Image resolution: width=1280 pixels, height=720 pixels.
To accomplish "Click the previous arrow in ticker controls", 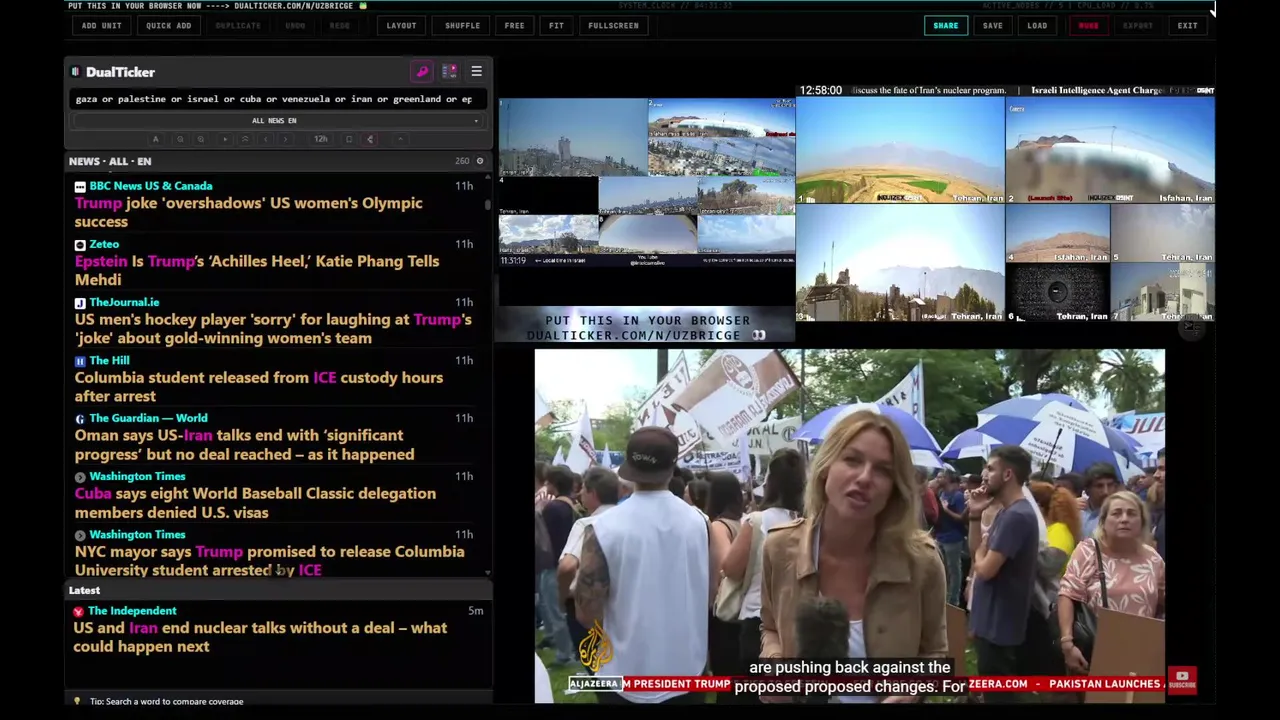I will tap(265, 139).
